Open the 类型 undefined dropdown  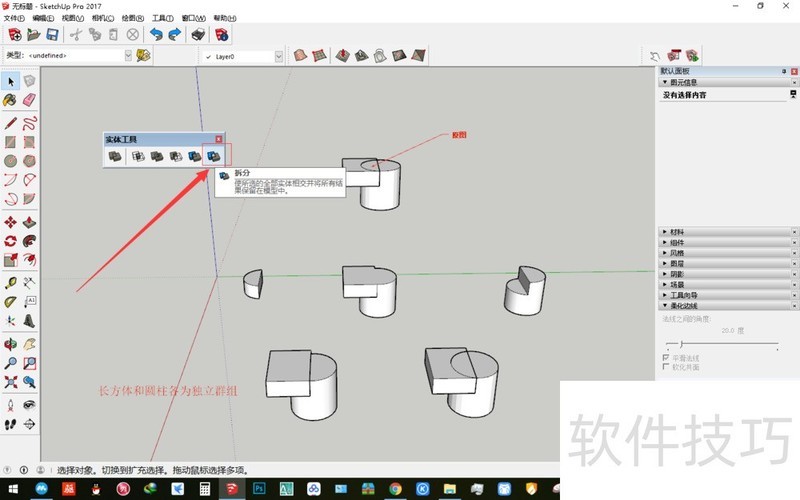(128, 56)
